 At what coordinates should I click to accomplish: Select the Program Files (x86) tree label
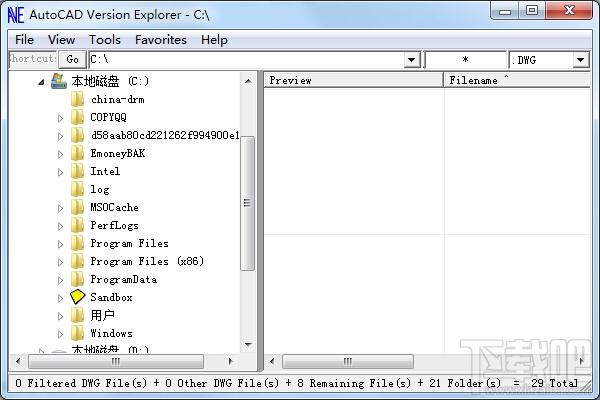tap(147, 261)
